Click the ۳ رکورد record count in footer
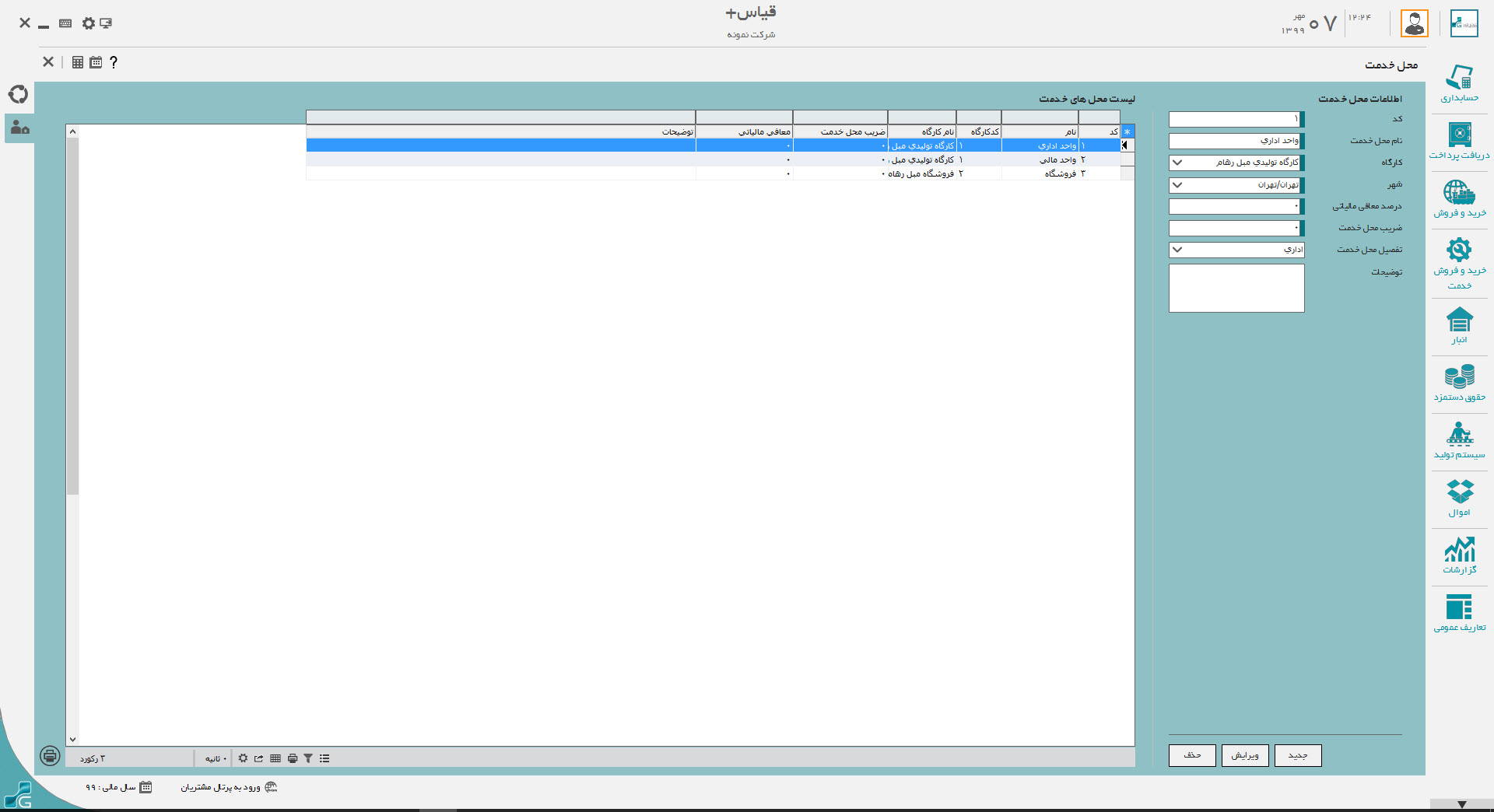1494x812 pixels. click(93, 758)
